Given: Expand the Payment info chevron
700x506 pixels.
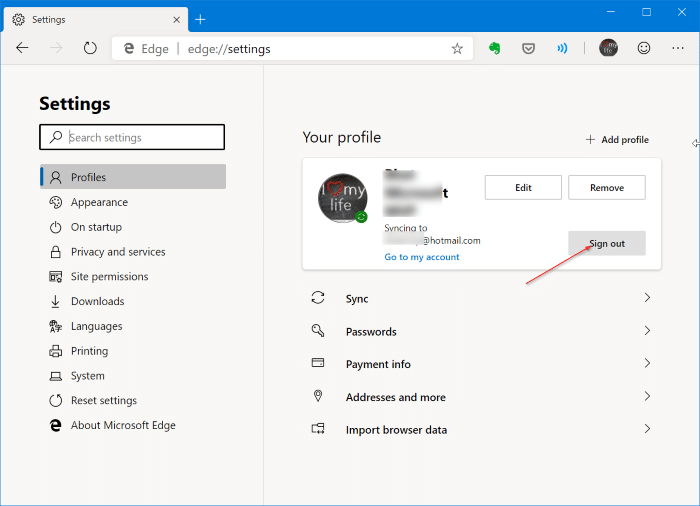Looking at the screenshot, I should tap(647, 363).
